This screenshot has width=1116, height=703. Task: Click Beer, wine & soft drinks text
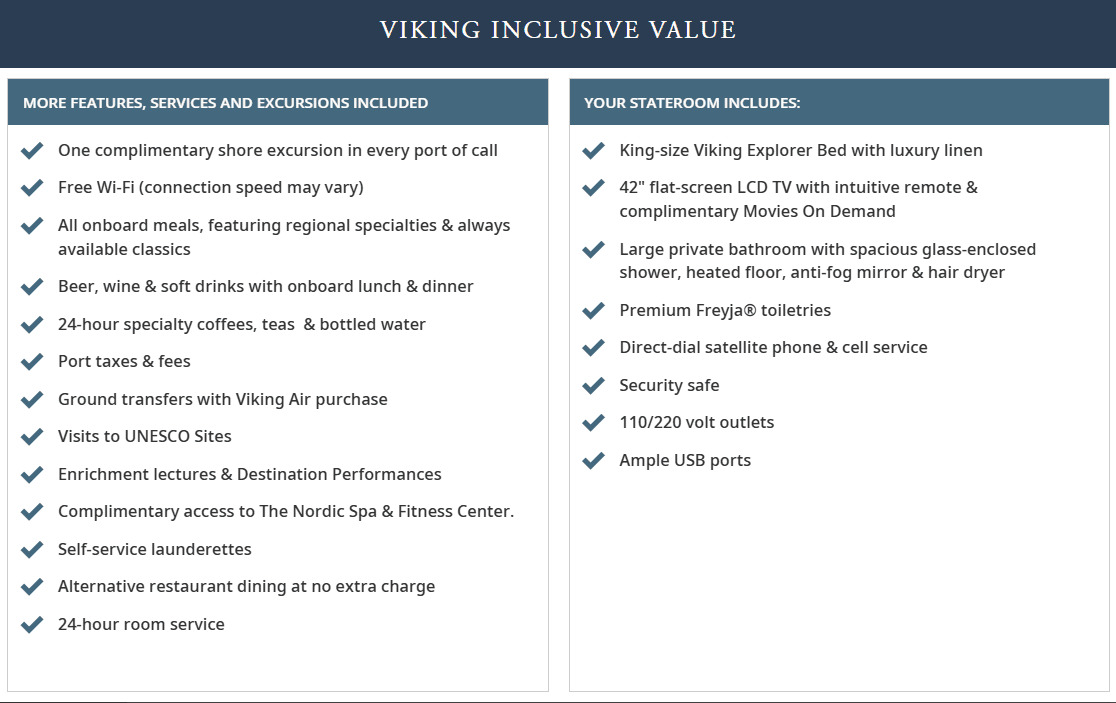[x=265, y=286]
